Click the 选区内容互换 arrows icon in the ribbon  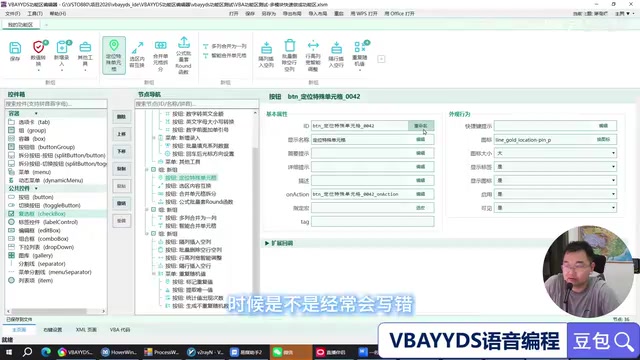click(x=137, y=48)
